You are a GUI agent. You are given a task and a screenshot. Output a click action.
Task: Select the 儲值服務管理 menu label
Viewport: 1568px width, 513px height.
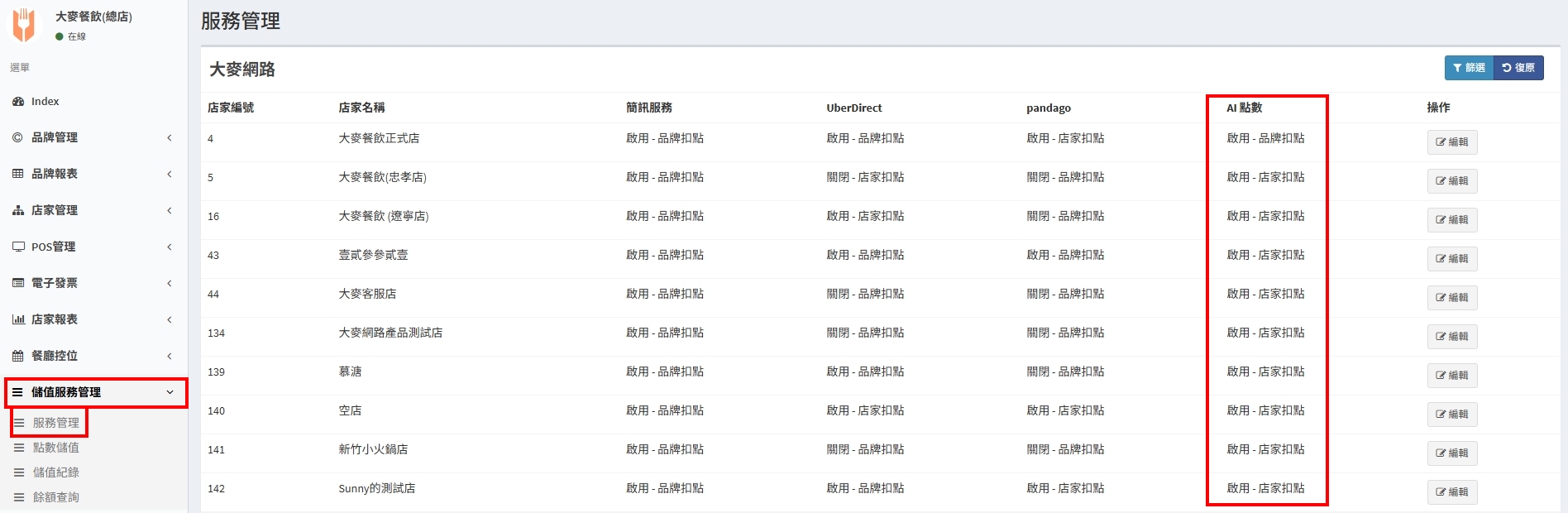tap(66, 392)
